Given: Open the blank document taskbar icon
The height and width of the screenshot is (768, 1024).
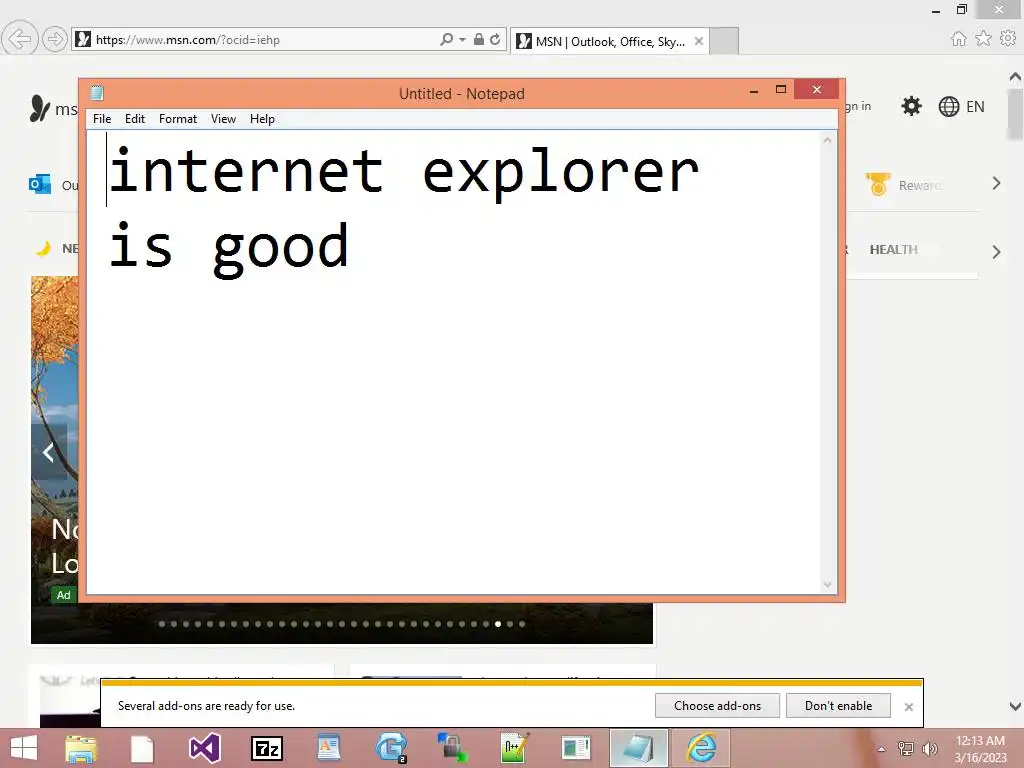Looking at the screenshot, I should click(142, 748).
